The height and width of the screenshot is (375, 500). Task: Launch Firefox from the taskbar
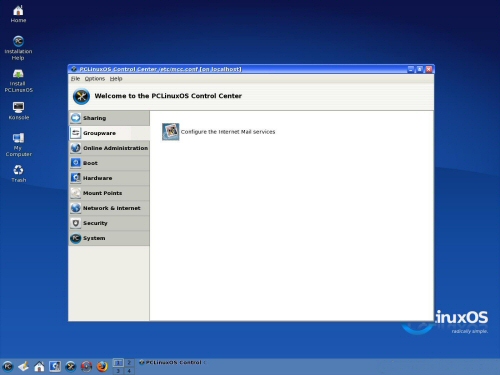pyautogui.click(x=102, y=367)
